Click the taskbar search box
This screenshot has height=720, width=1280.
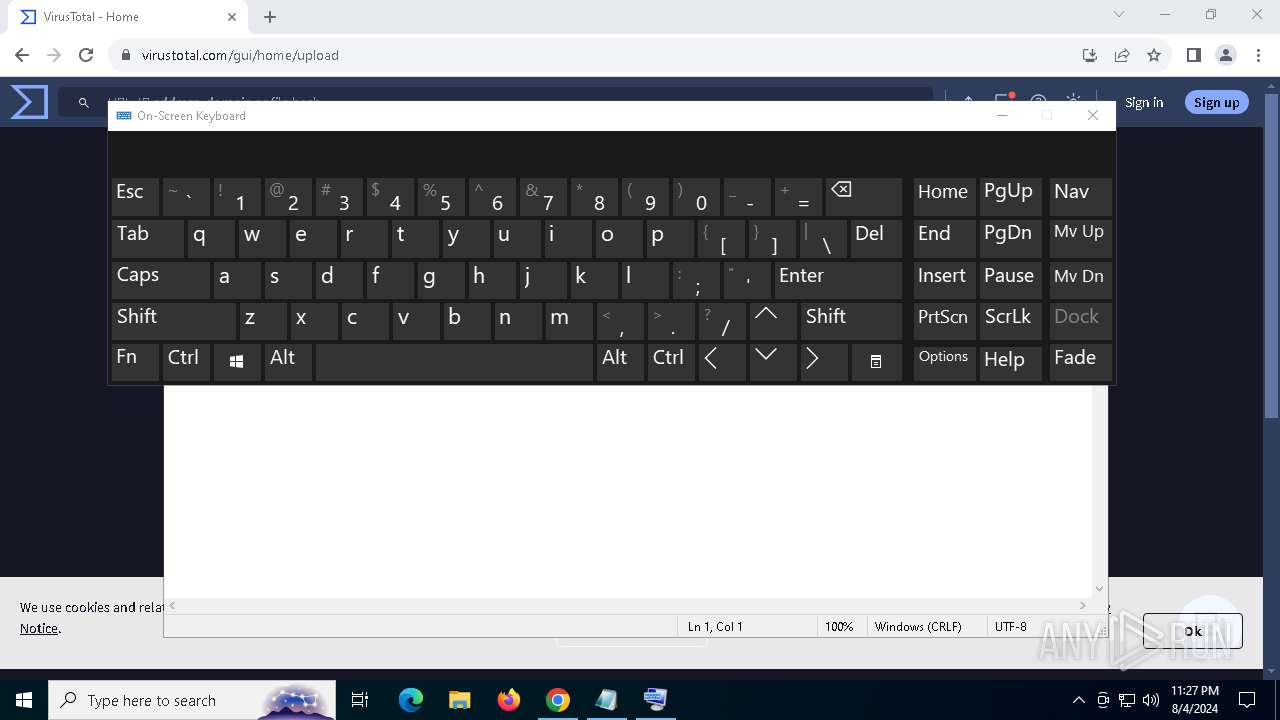tap(192, 700)
